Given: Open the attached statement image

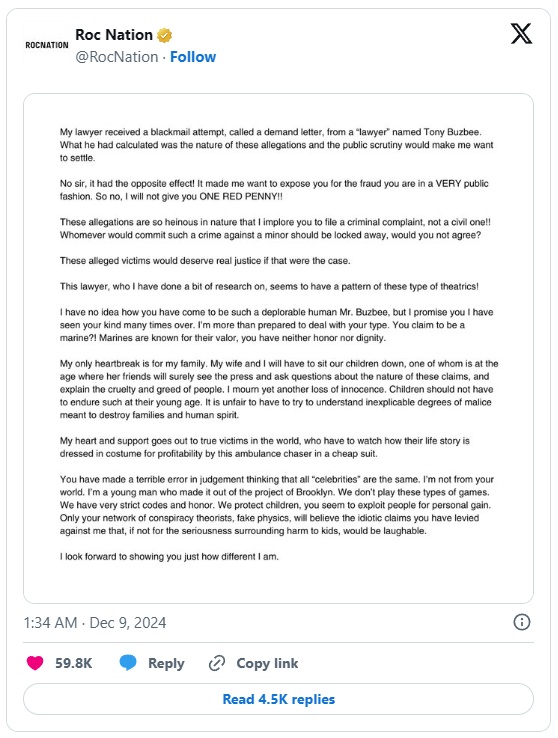Looking at the screenshot, I should point(279,348).
